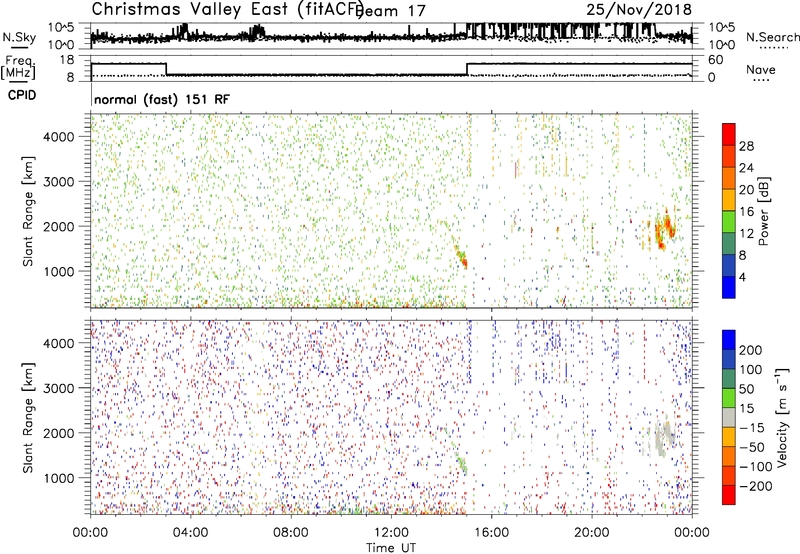Viewport: 800px width, 554px height.
Task: Select the "16:00" time tick label
Action: 491,533
